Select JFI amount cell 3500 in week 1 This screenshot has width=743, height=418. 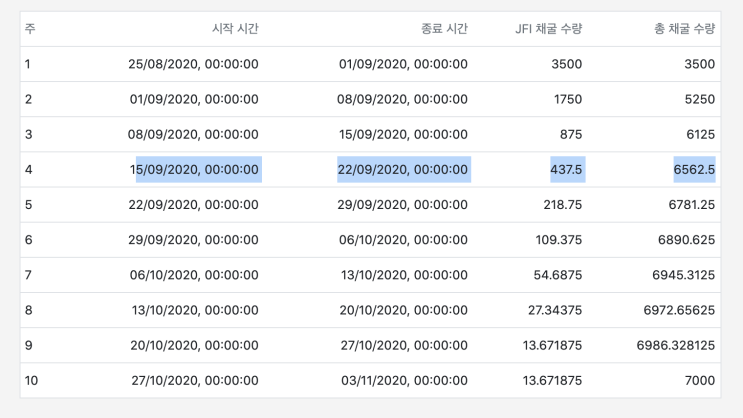566,64
